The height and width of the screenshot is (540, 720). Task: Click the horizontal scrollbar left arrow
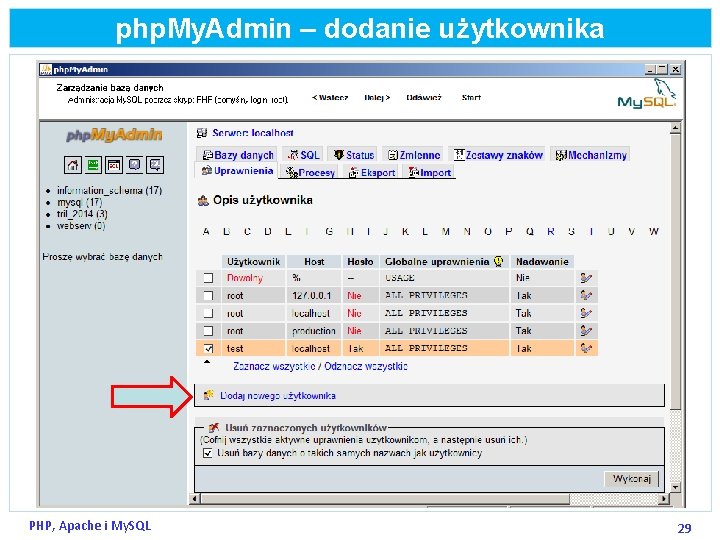[x=195, y=498]
